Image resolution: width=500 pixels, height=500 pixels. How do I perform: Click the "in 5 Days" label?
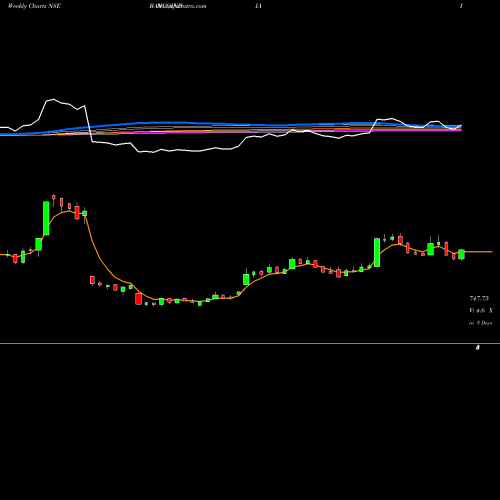(x=480, y=323)
